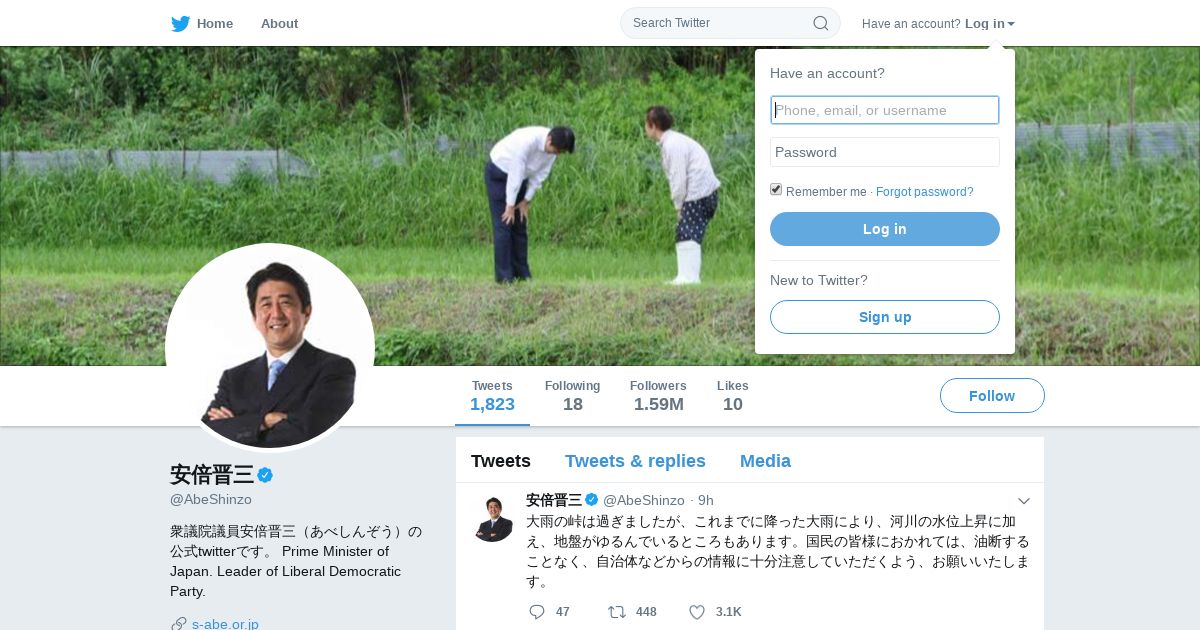
Task: Switch to the Tweets & replies tab
Action: [635, 461]
